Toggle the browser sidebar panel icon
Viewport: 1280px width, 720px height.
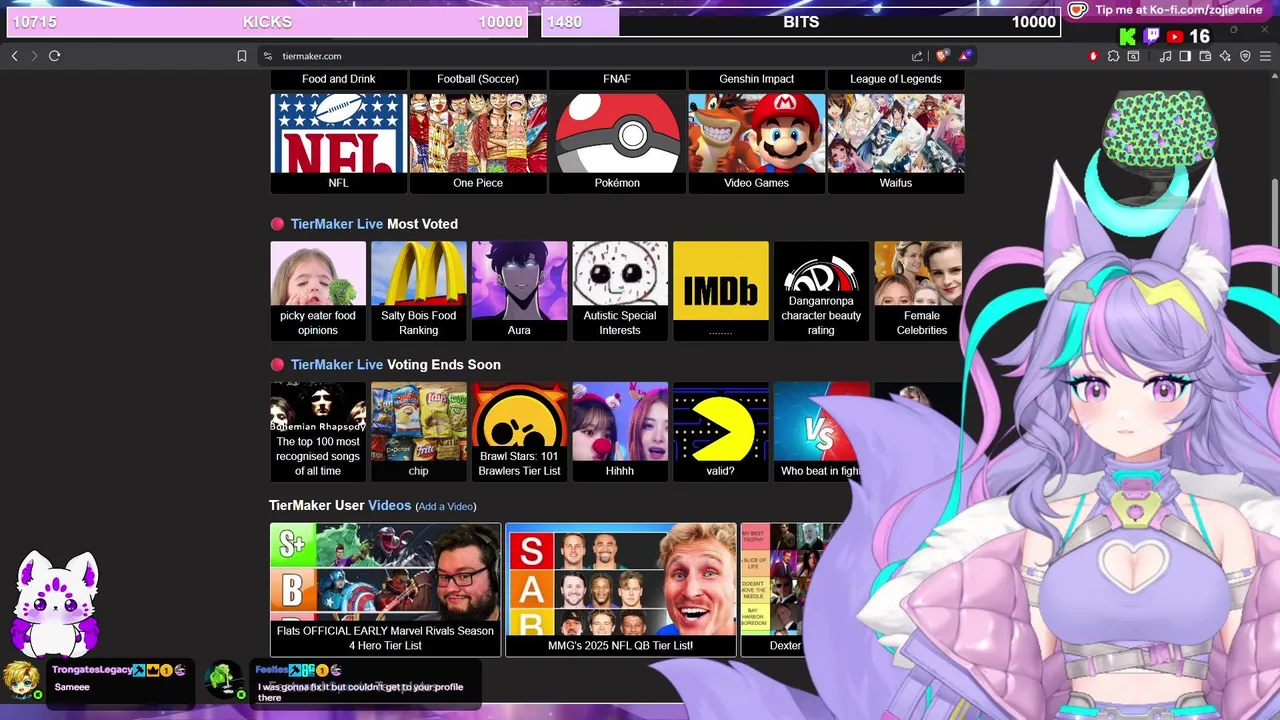pos(1185,56)
